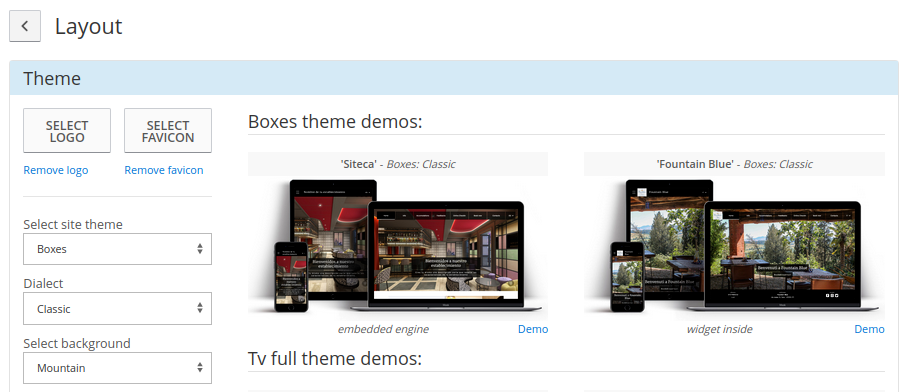Open the Fountain Blue Demo link

coord(869,329)
